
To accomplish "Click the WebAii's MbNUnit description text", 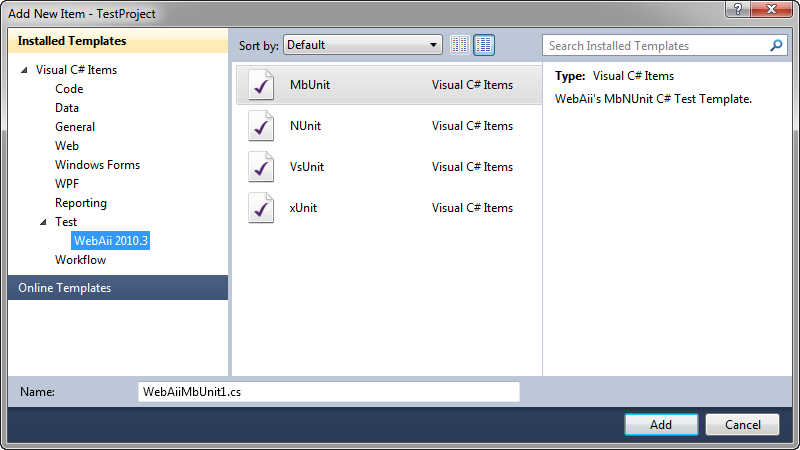I will [x=654, y=99].
